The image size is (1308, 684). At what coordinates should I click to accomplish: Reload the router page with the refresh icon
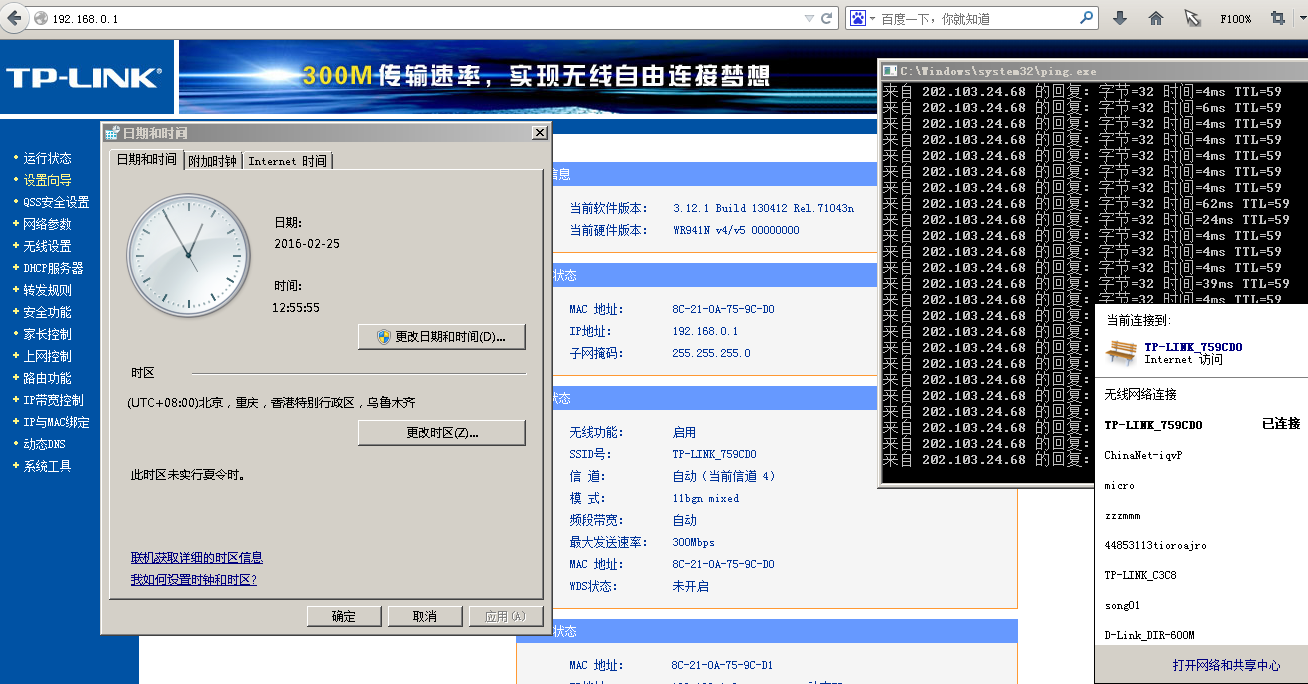(x=827, y=18)
